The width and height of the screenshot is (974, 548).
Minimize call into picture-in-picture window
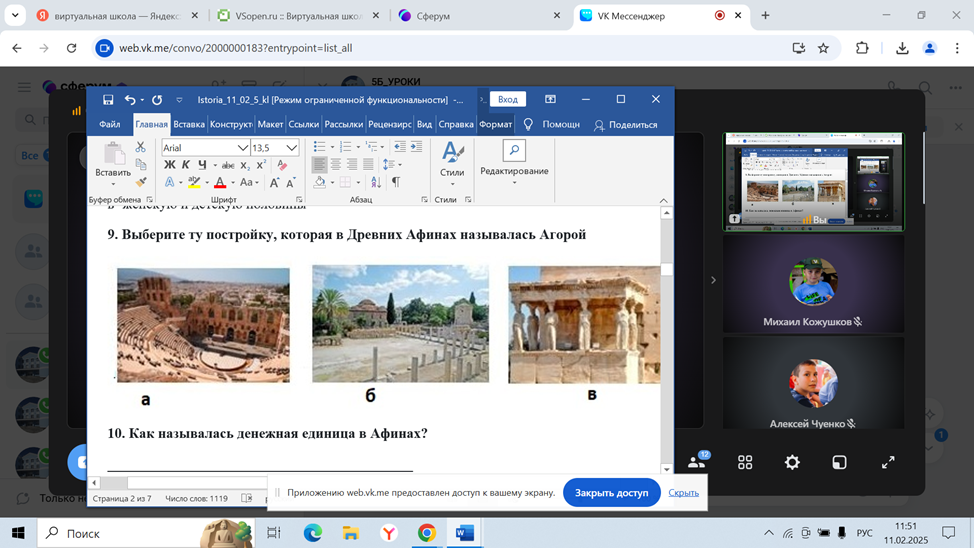point(839,462)
